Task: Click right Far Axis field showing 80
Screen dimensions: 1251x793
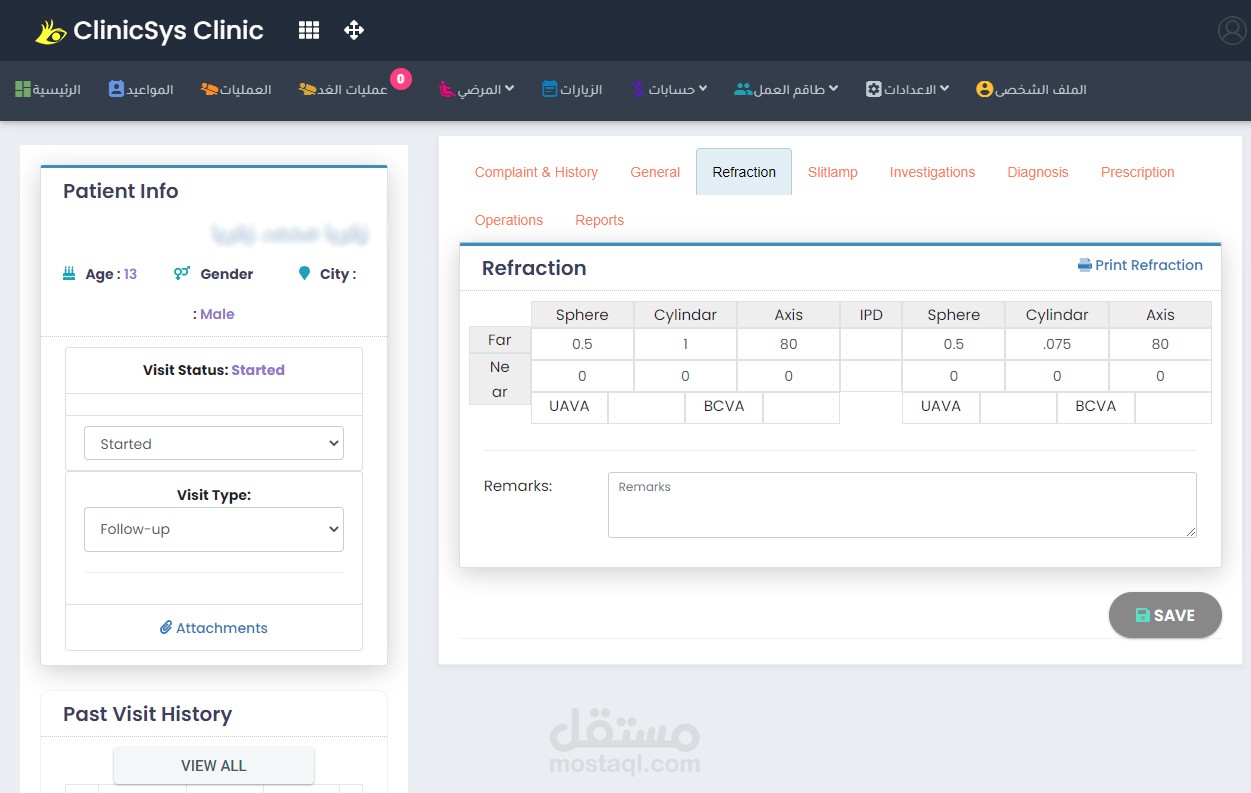Action: coord(1160,344)
